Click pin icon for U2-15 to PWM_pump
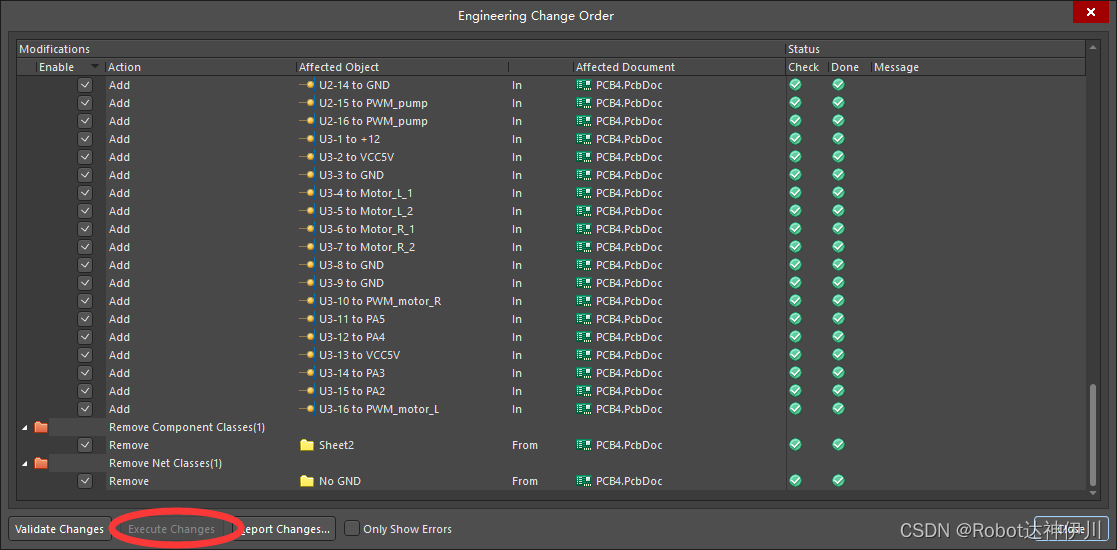Screen dimensions: 1117x550 point(307,103)
